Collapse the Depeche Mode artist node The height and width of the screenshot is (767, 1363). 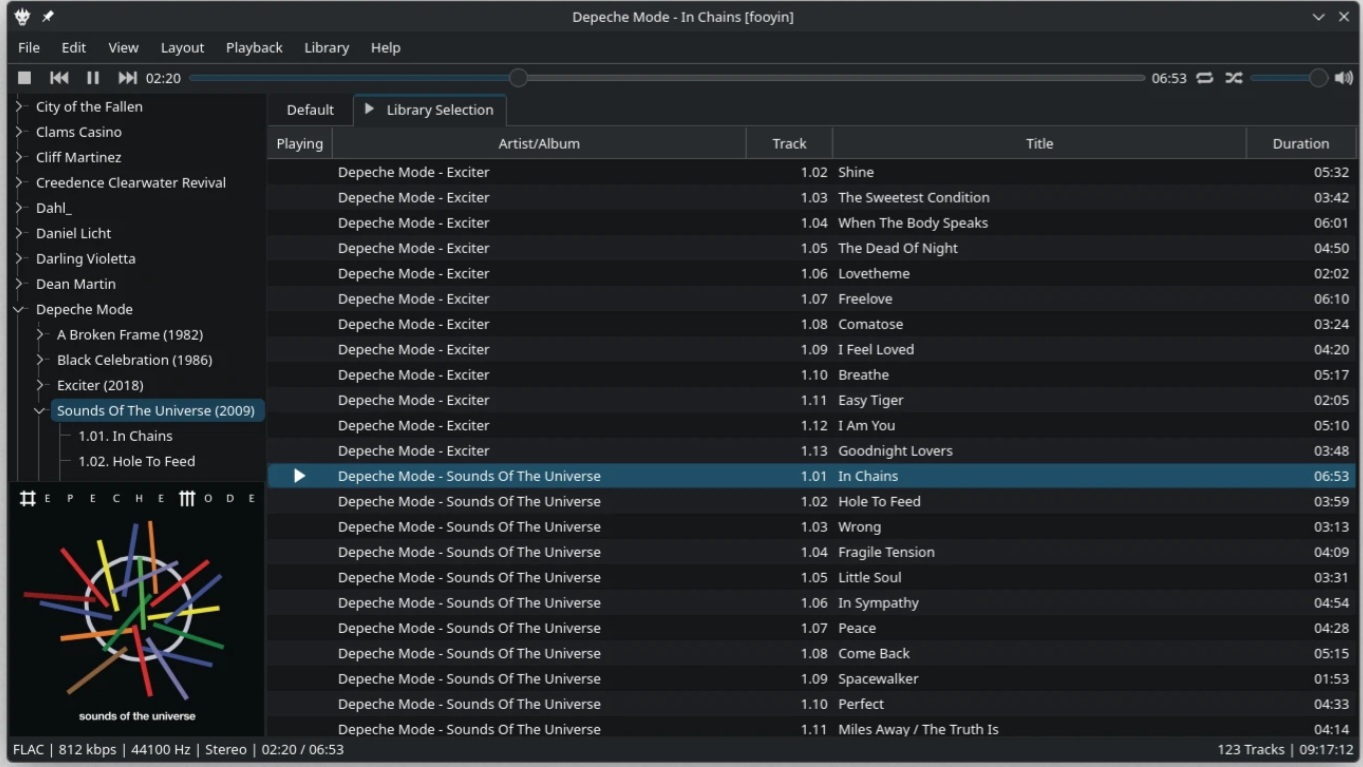pyautogui.click(x=19, y=309)
